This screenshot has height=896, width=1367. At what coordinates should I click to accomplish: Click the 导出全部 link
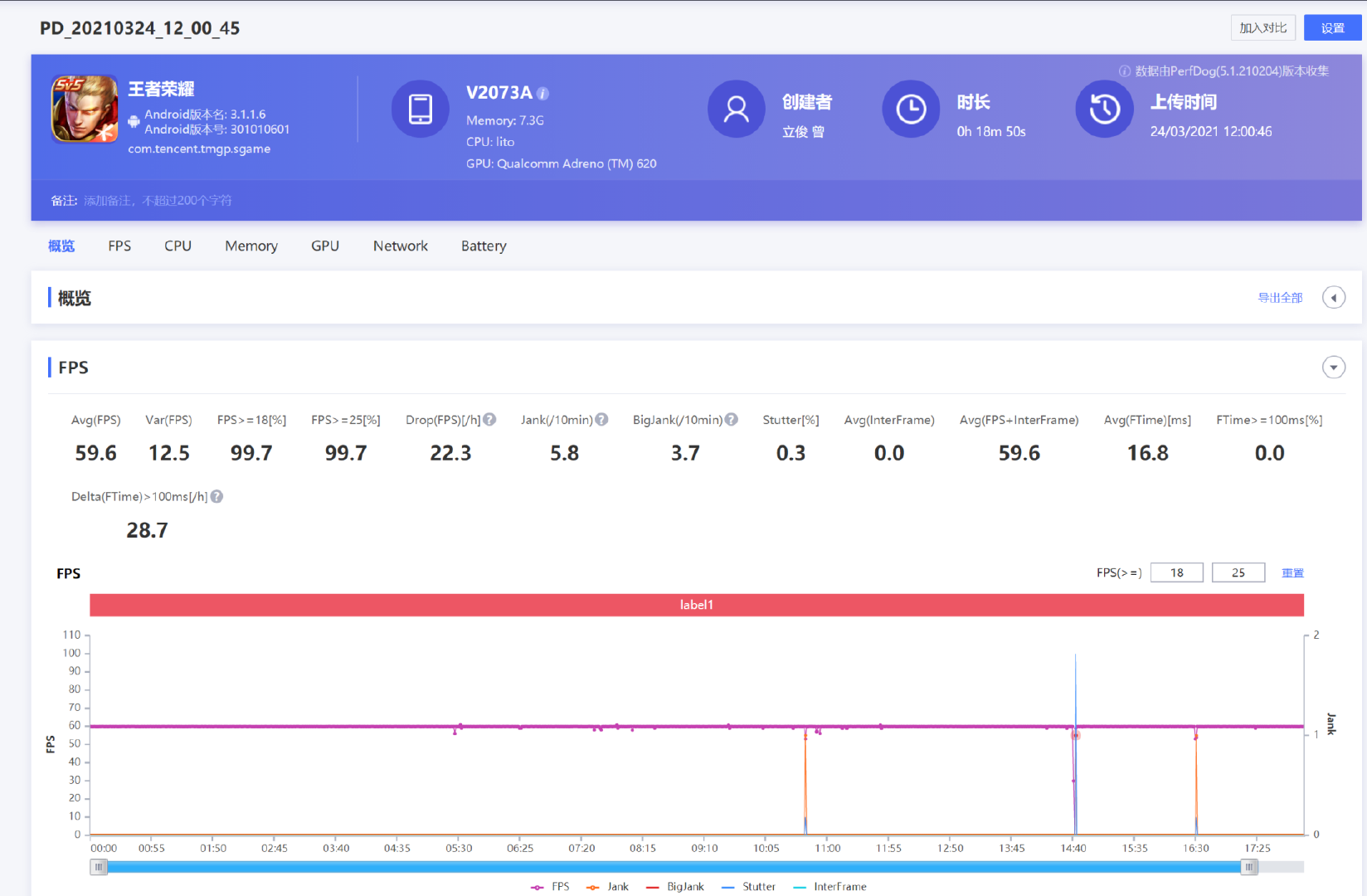tap(1280, 297)
